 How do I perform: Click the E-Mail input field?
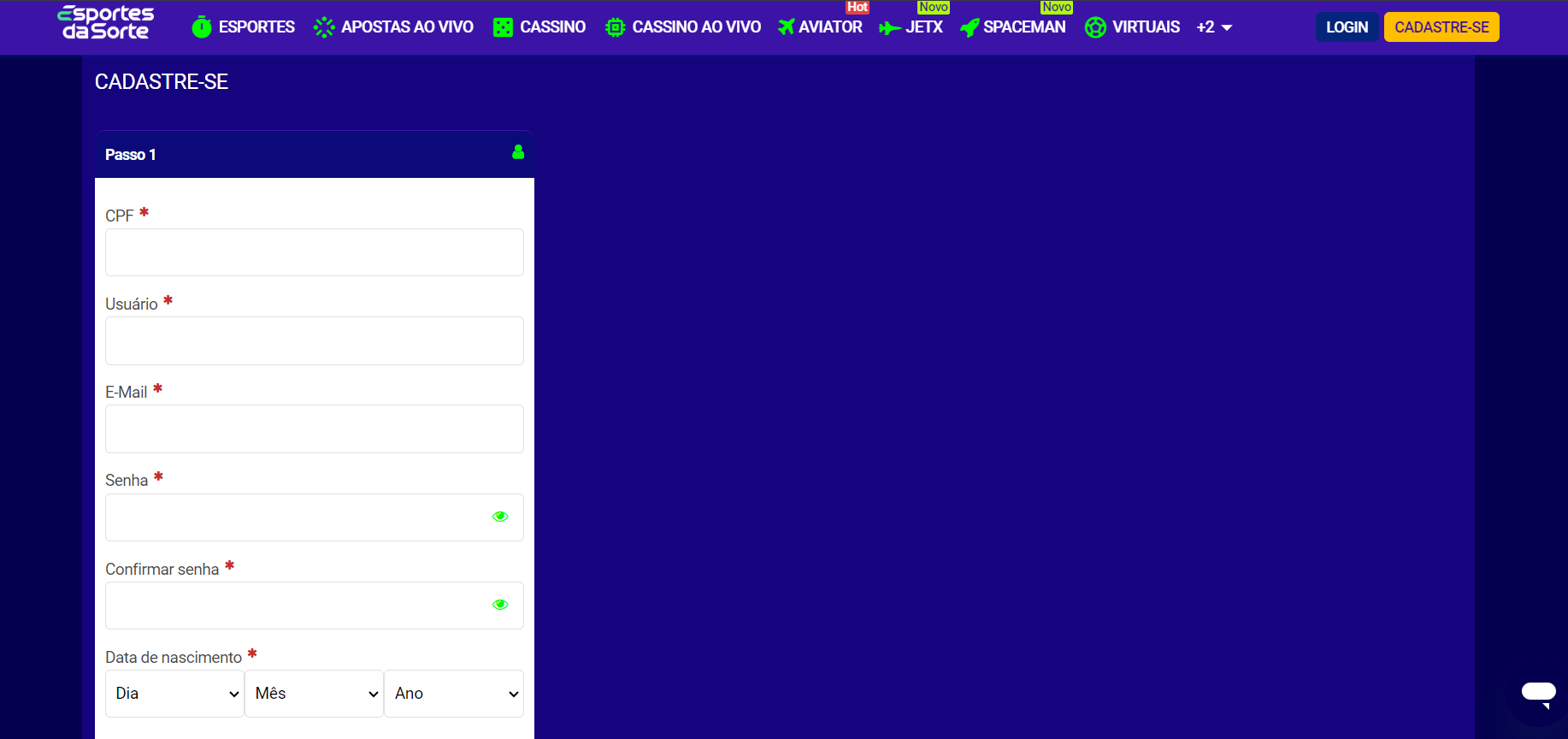tap(315, 429)
